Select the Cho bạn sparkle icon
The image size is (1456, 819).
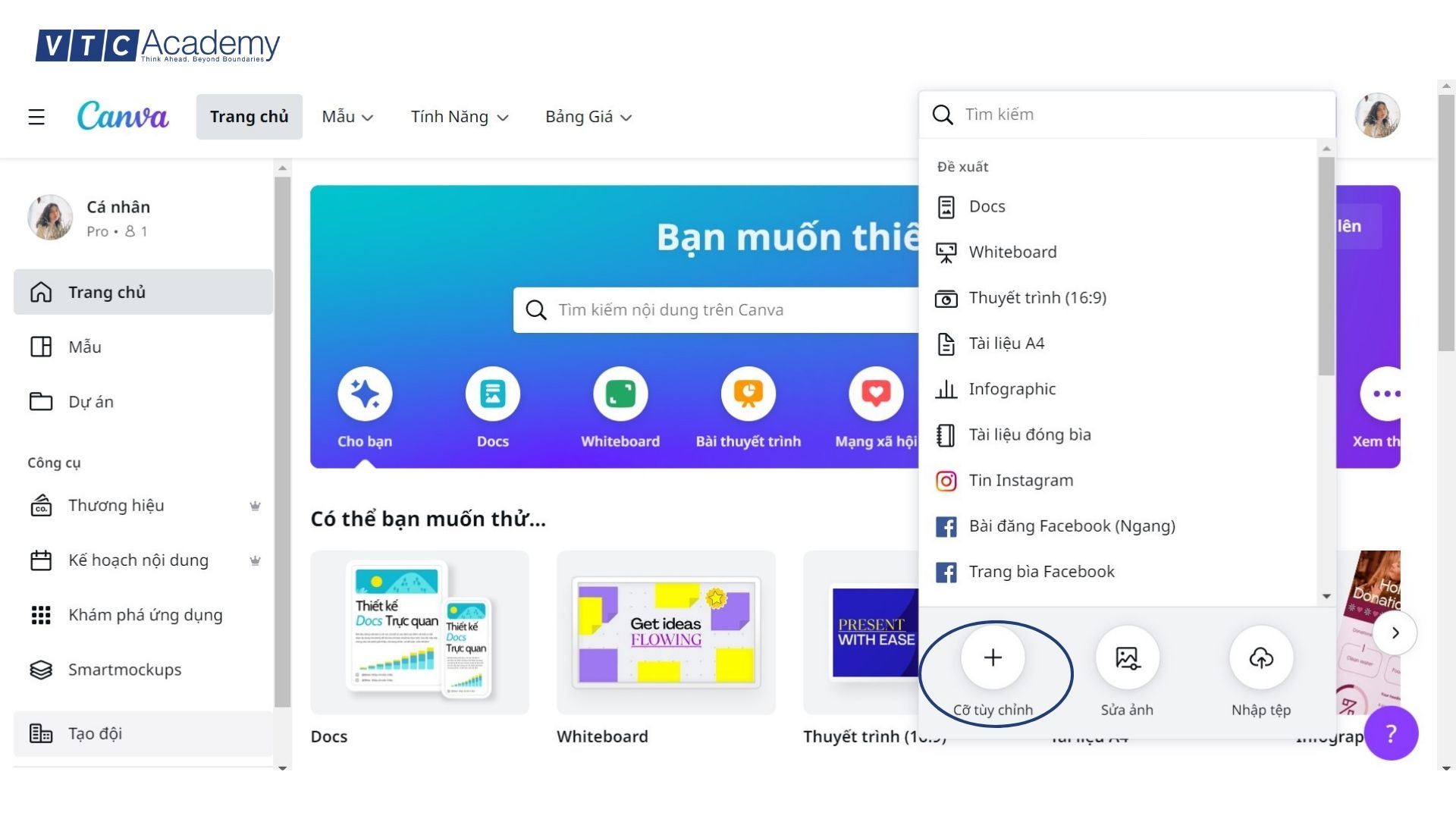pyautogui.click(x=365, y=394)
